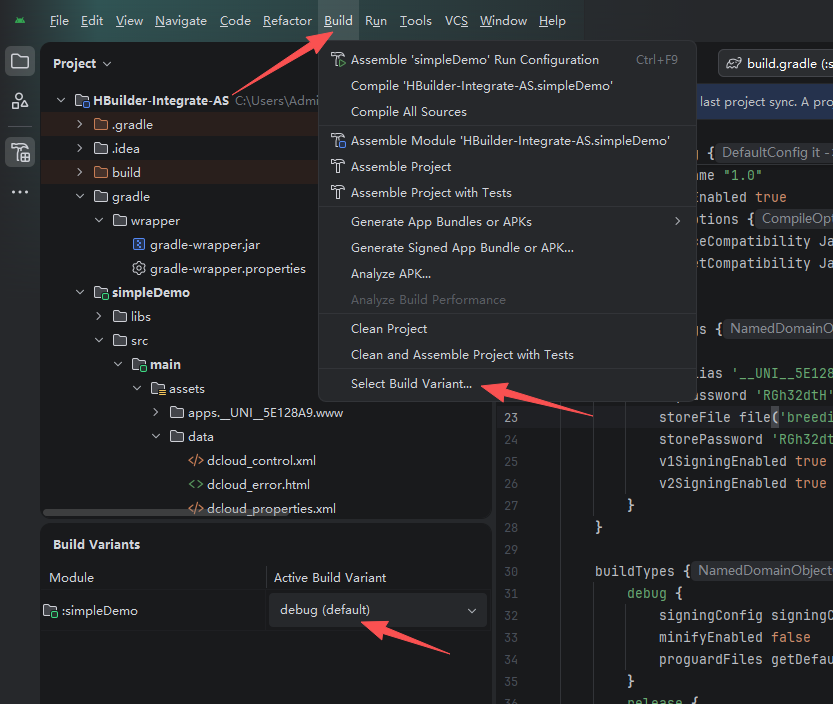The width and height of the screenshot is (833, 704).
Task: Expand the libs folder
Action: click(99, 316)
